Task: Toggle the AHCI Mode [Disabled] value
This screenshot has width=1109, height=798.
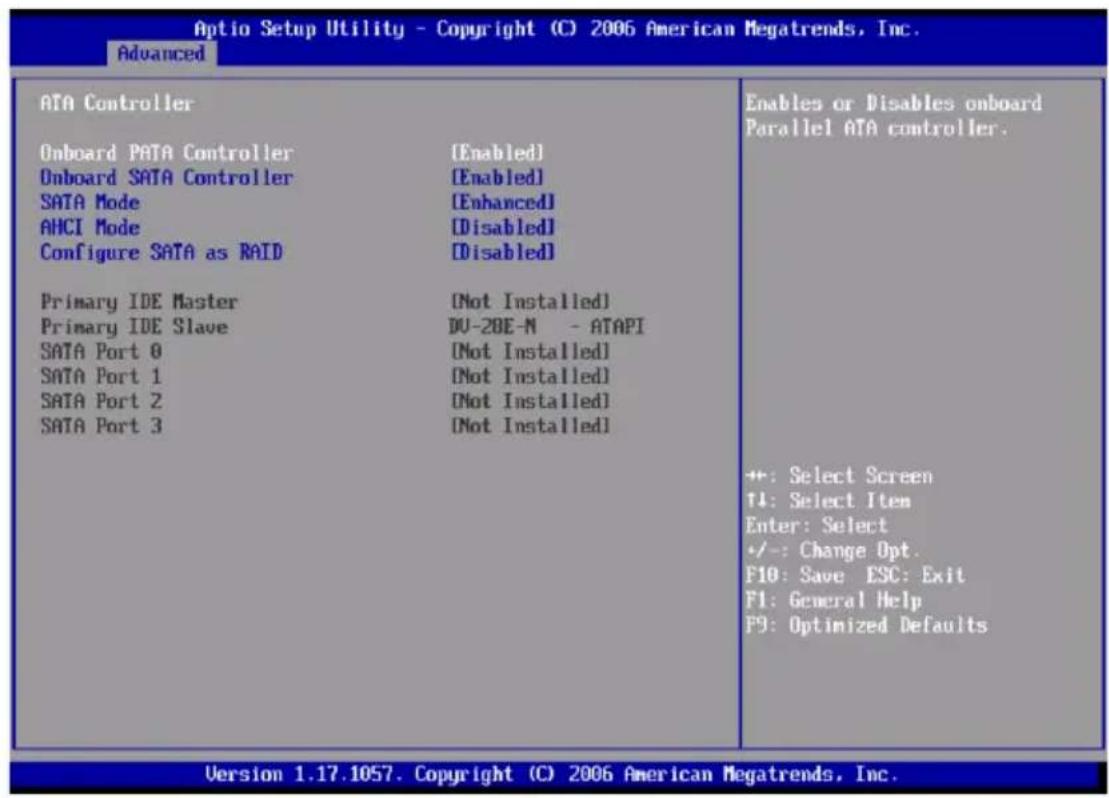Action: pyautogui.click(x=503, y=227)
